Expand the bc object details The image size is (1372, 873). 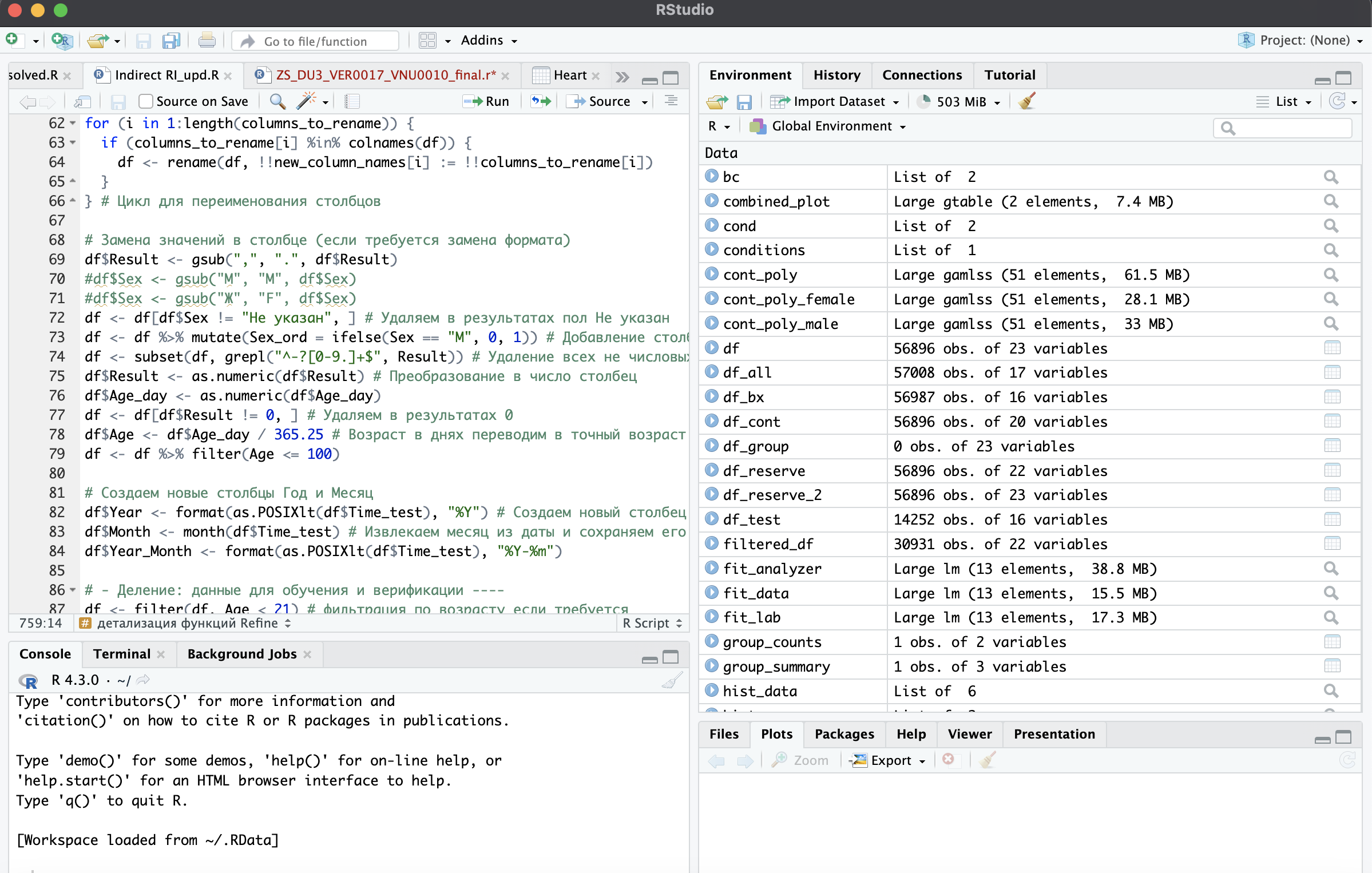pyautogui.click(x=711, y=176)
